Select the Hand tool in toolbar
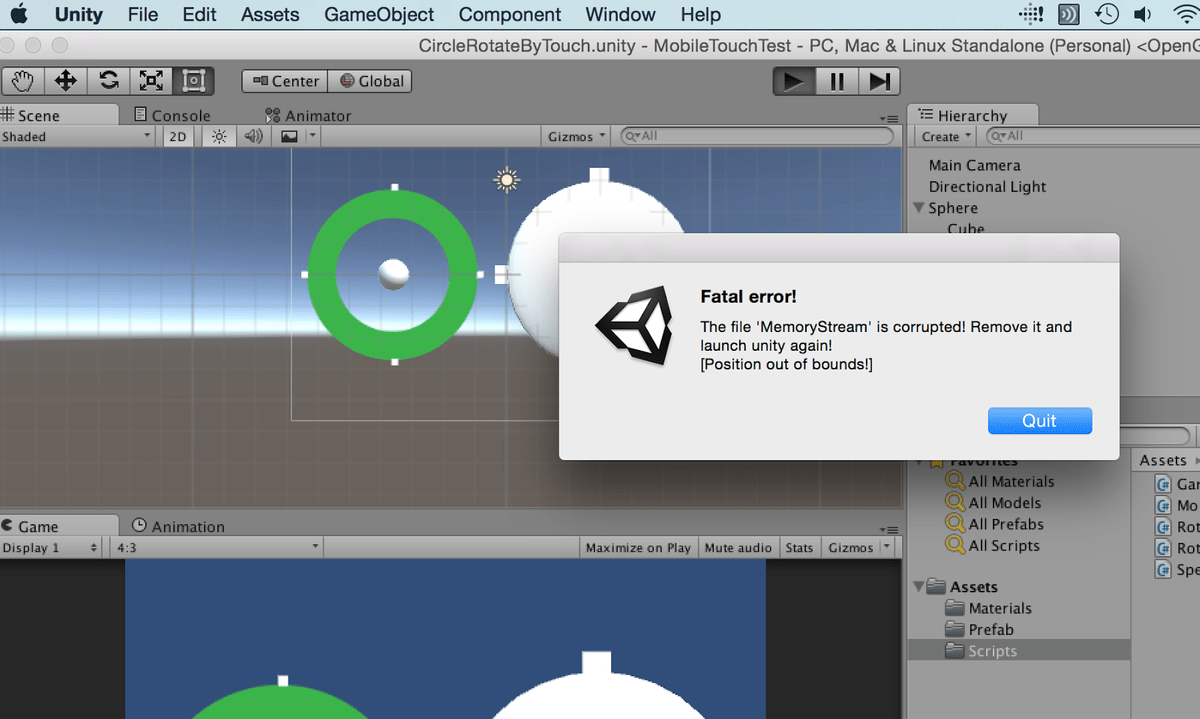This screenshot has height=719, width=1200. pos(23,81)
